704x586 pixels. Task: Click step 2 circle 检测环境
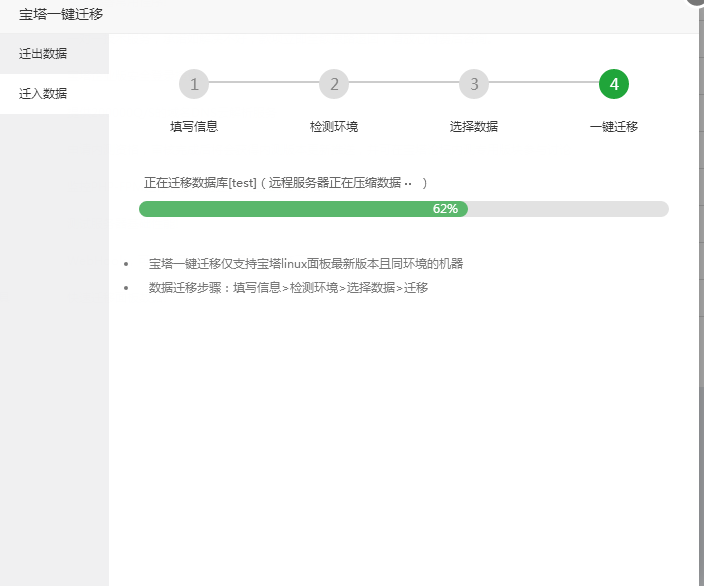click(x=334, y=84)
